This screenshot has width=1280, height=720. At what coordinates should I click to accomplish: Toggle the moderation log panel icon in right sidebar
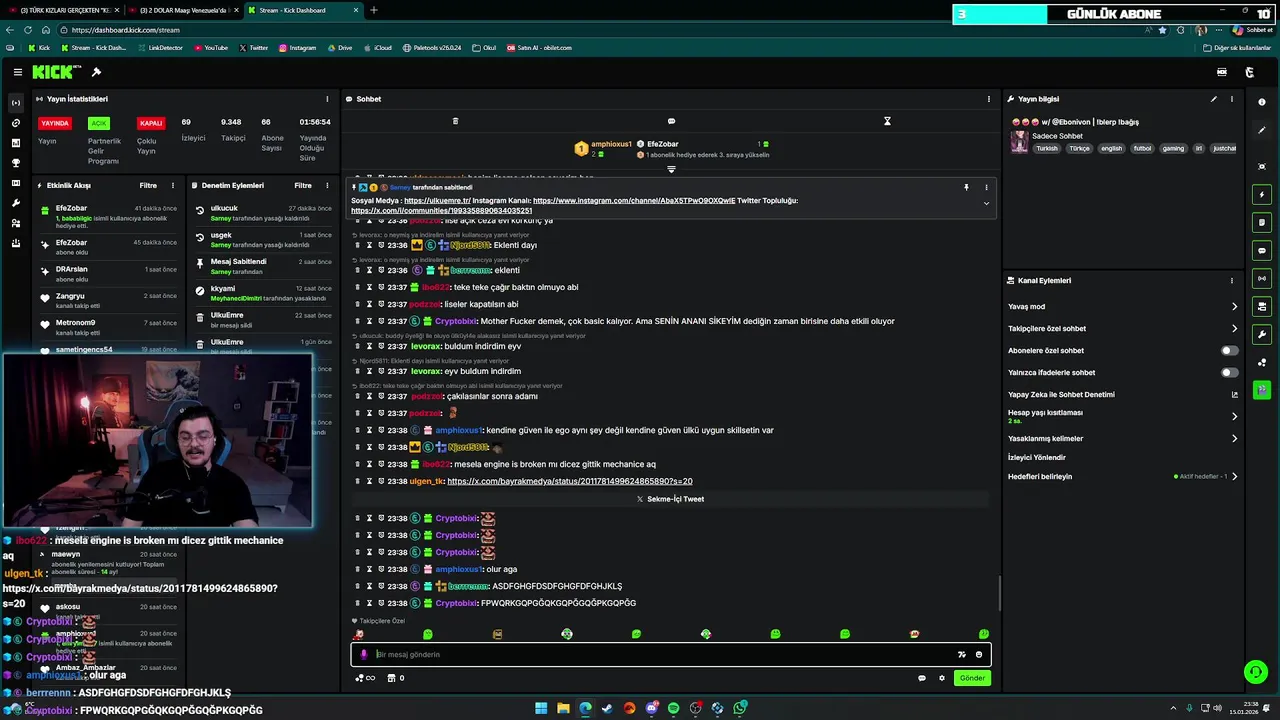tap(1262, 222)
